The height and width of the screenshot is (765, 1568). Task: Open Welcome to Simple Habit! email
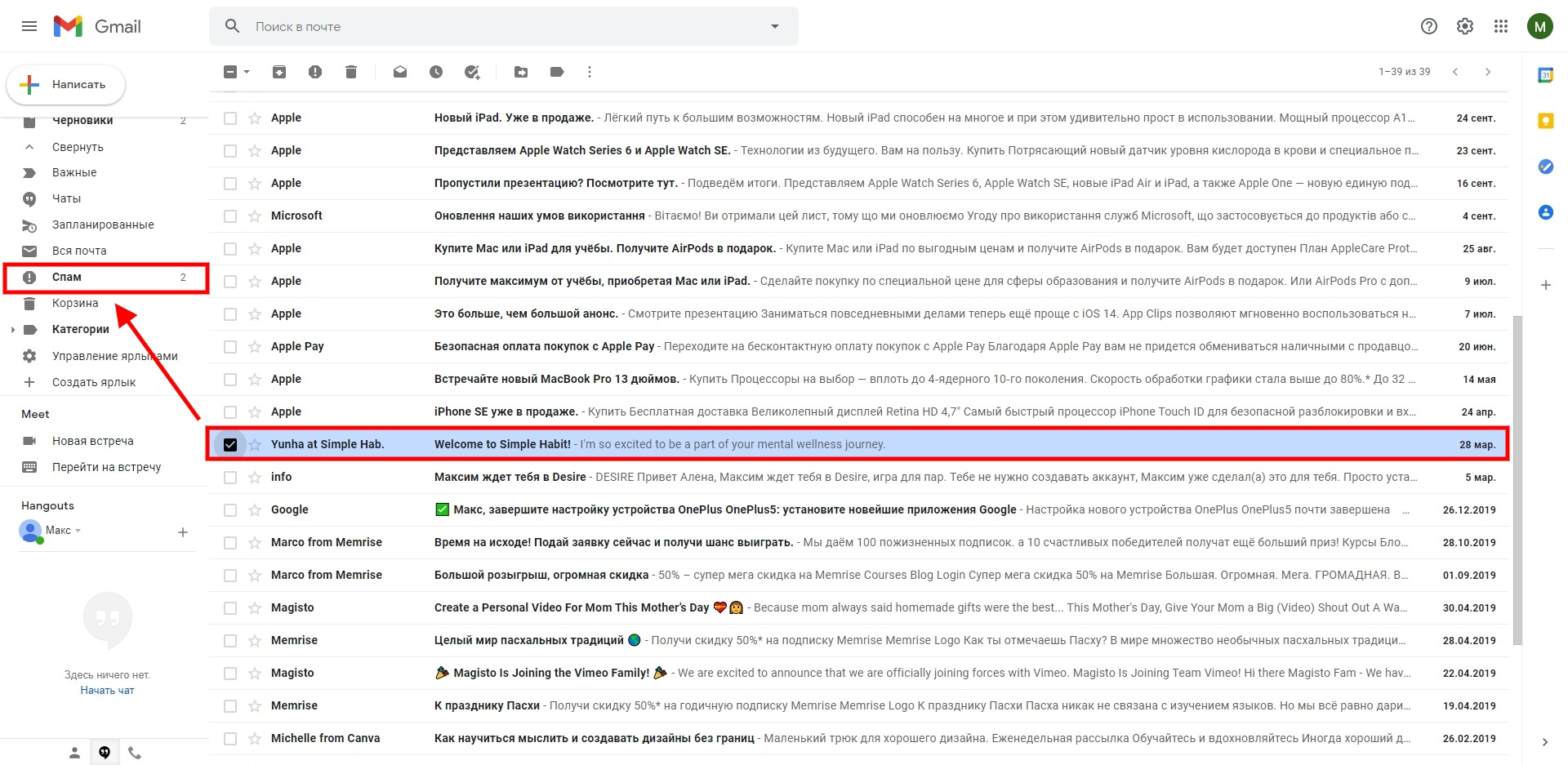coord(857,444)
